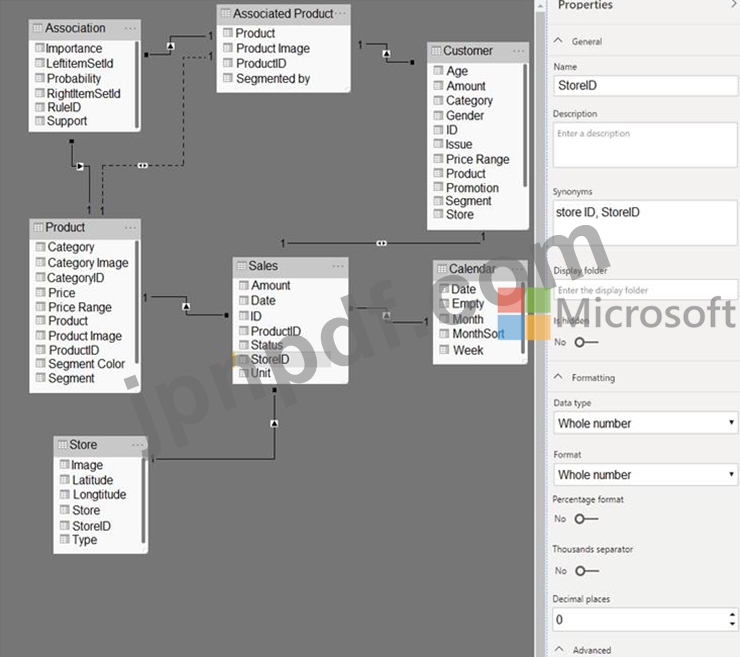740x657 pixels.
Task: Click the Store table header icon
Action: [x=62, y=445]
